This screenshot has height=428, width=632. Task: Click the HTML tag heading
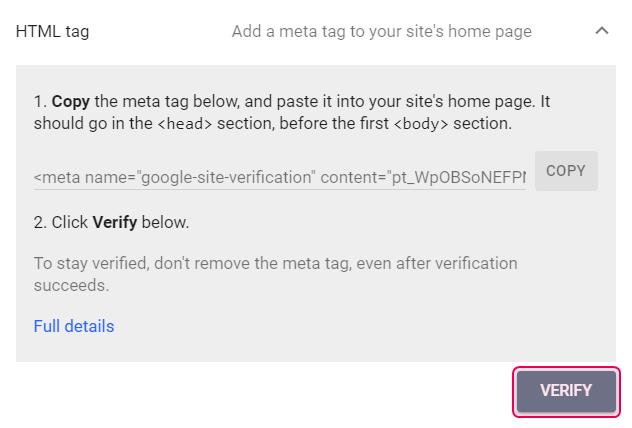(52, 31)
